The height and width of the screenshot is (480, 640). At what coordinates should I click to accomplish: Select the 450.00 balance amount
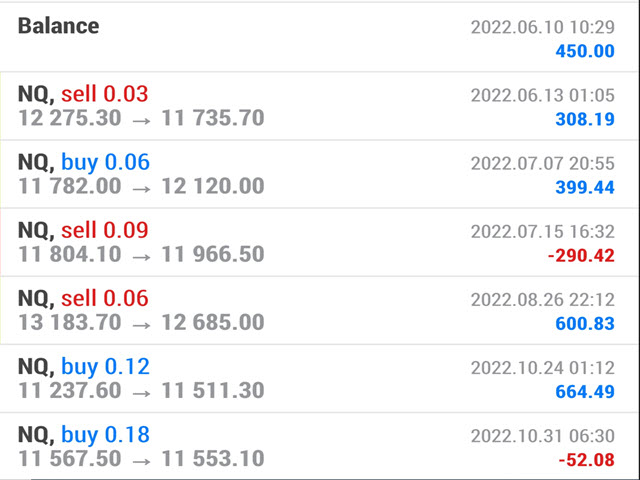(x=585, y=51)
